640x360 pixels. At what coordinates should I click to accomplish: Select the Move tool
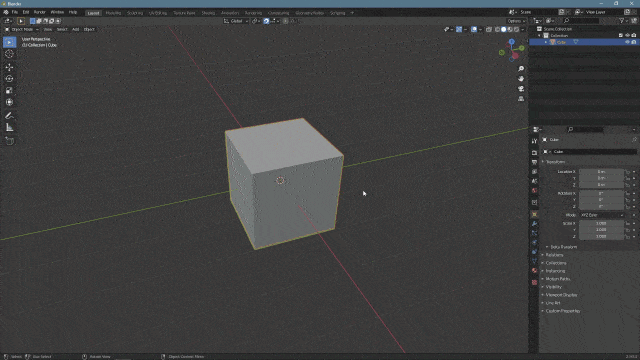(9, 67)
